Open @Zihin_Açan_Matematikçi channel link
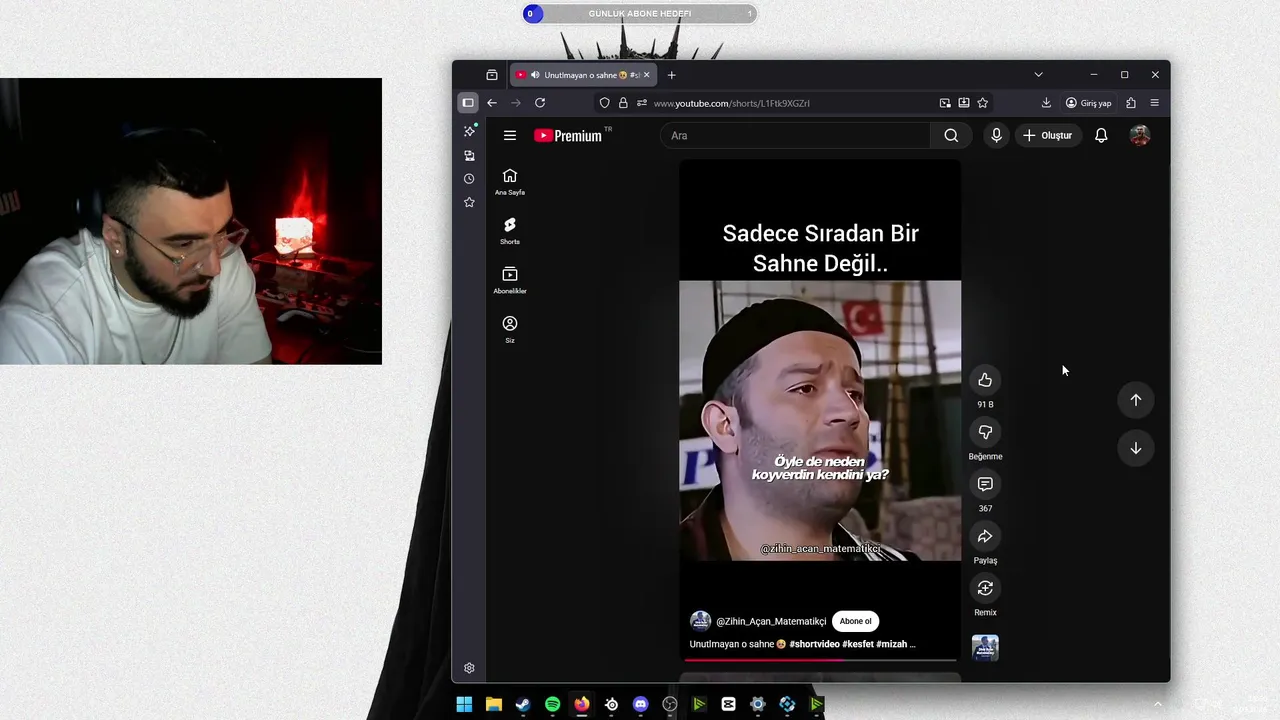Image resolution: width=1280 pixels, height=720 pixels. [771, 621]
